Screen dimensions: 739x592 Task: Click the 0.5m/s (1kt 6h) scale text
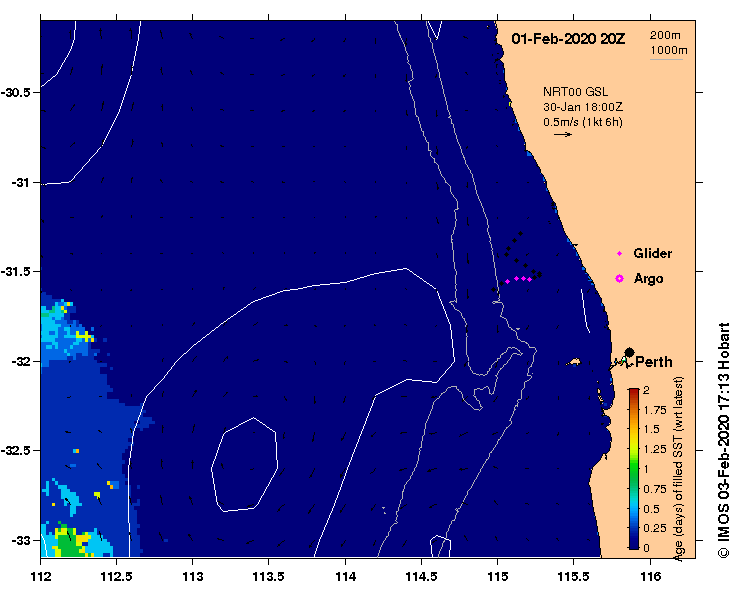coord(583,122)
